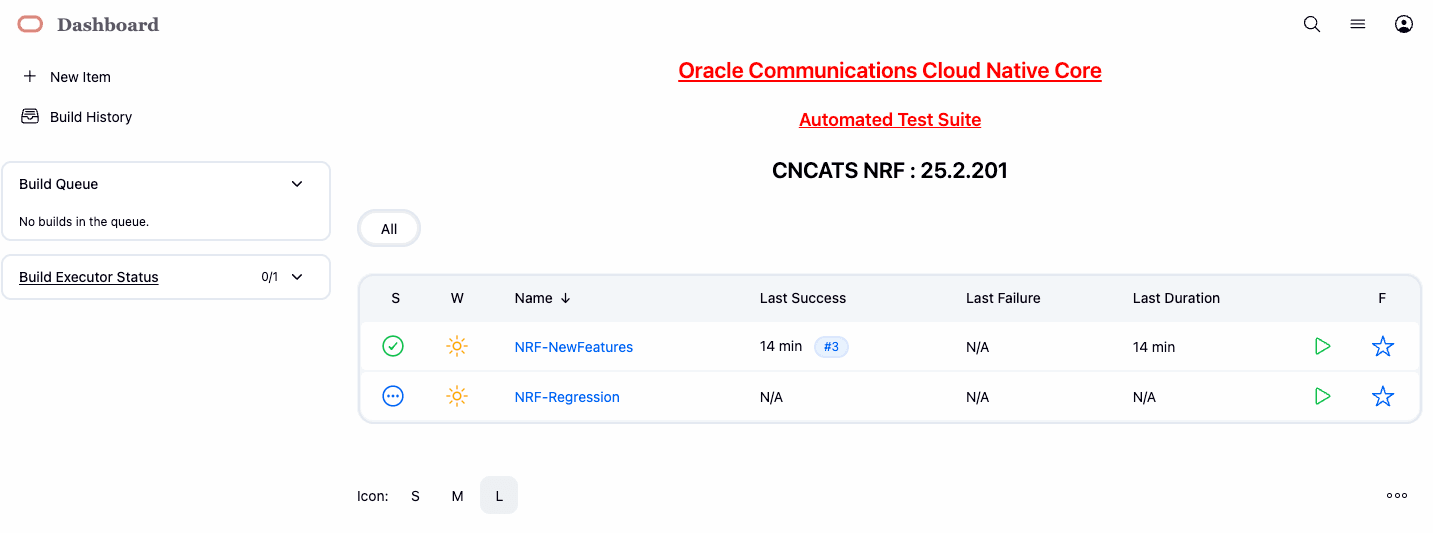Open Build History link
The image size is (1433, 533).
[x=91, y=117]
